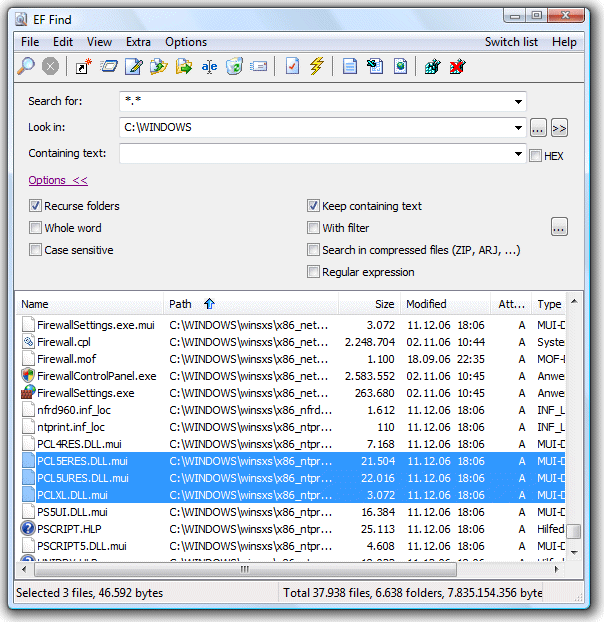
Task: Enable the Case sensitive checkbox
Action: 35,250
